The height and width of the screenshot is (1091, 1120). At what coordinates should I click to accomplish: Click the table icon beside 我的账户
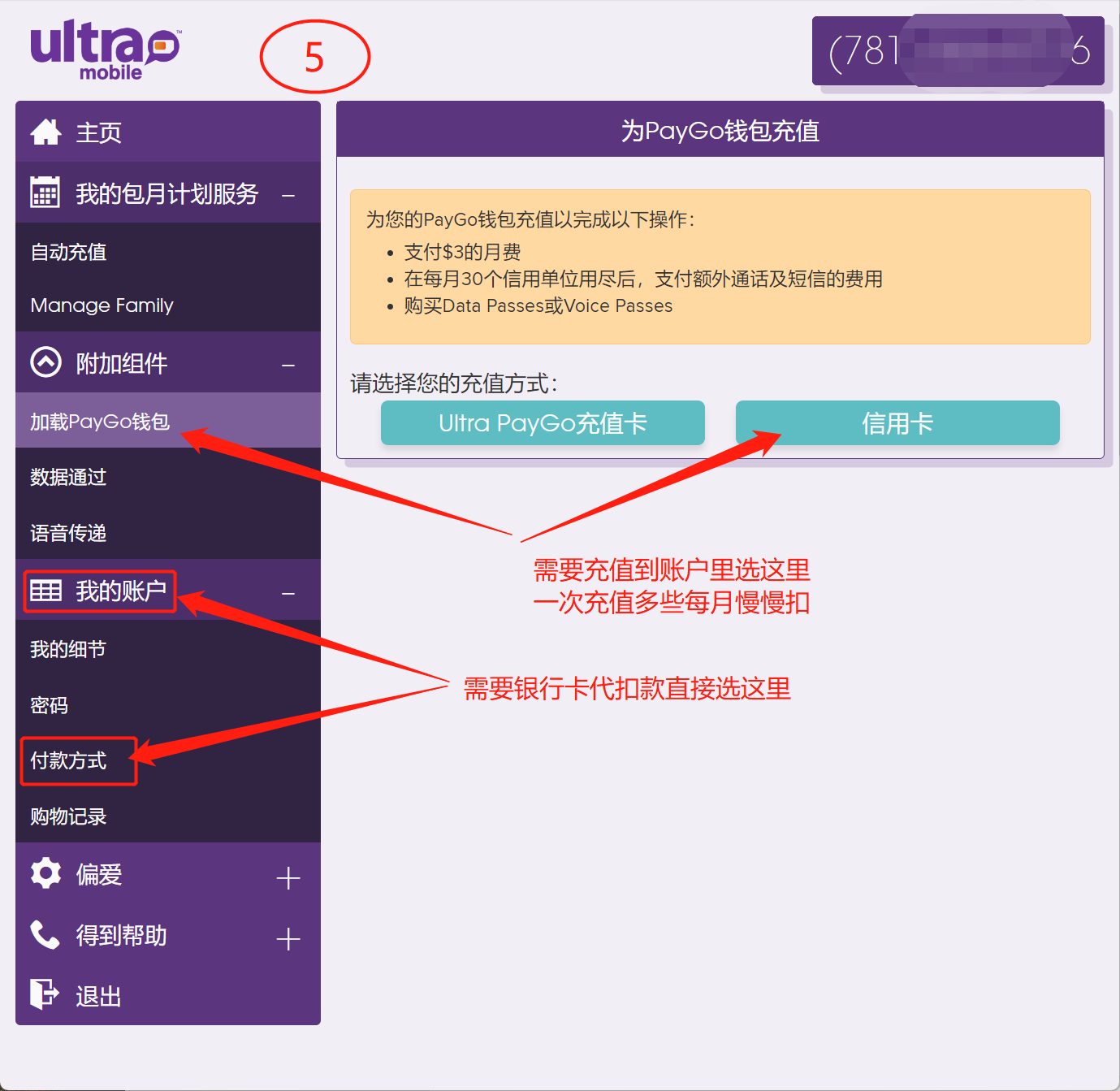(x=45, y=591)
